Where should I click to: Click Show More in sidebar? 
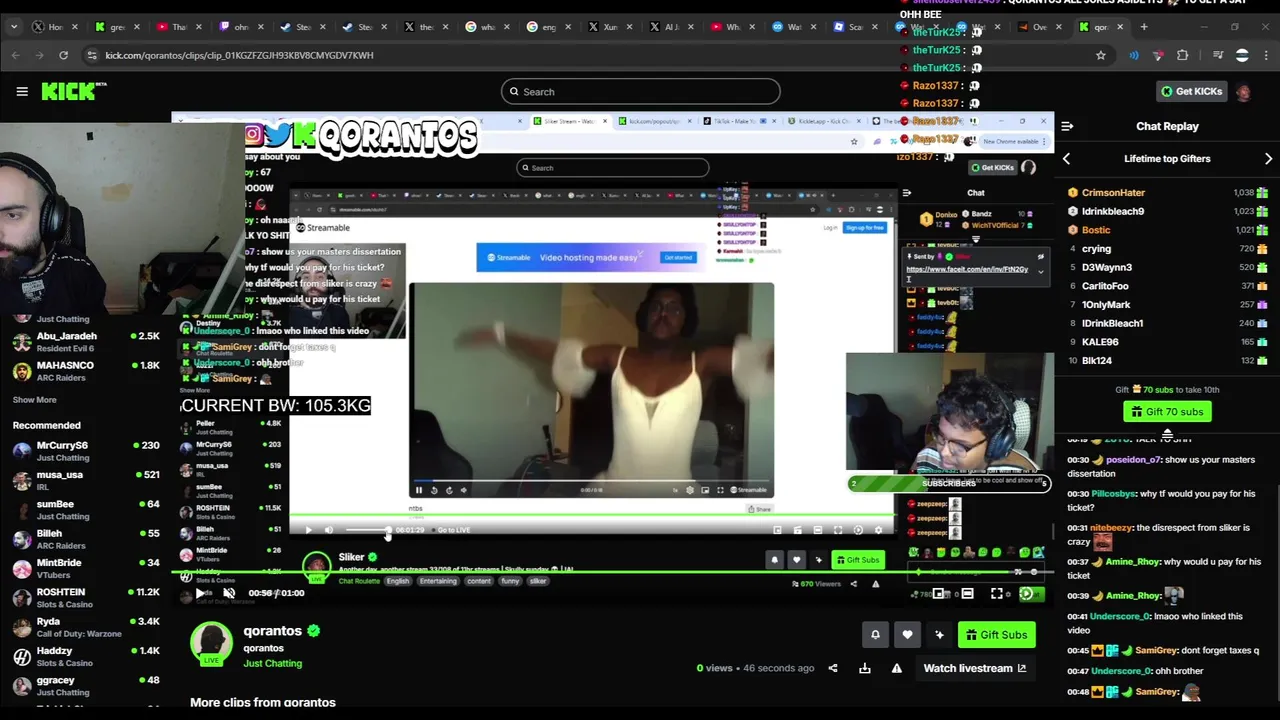[34, 400]
